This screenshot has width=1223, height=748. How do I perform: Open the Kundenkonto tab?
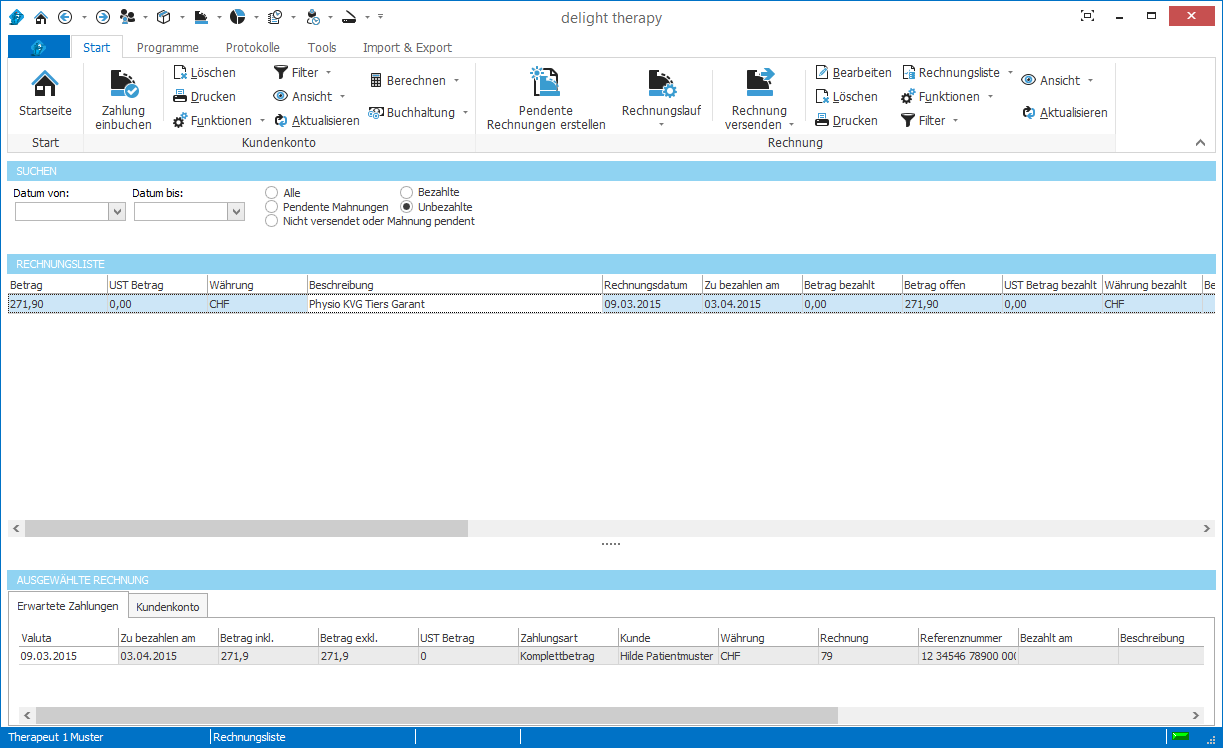click(168, 607)
